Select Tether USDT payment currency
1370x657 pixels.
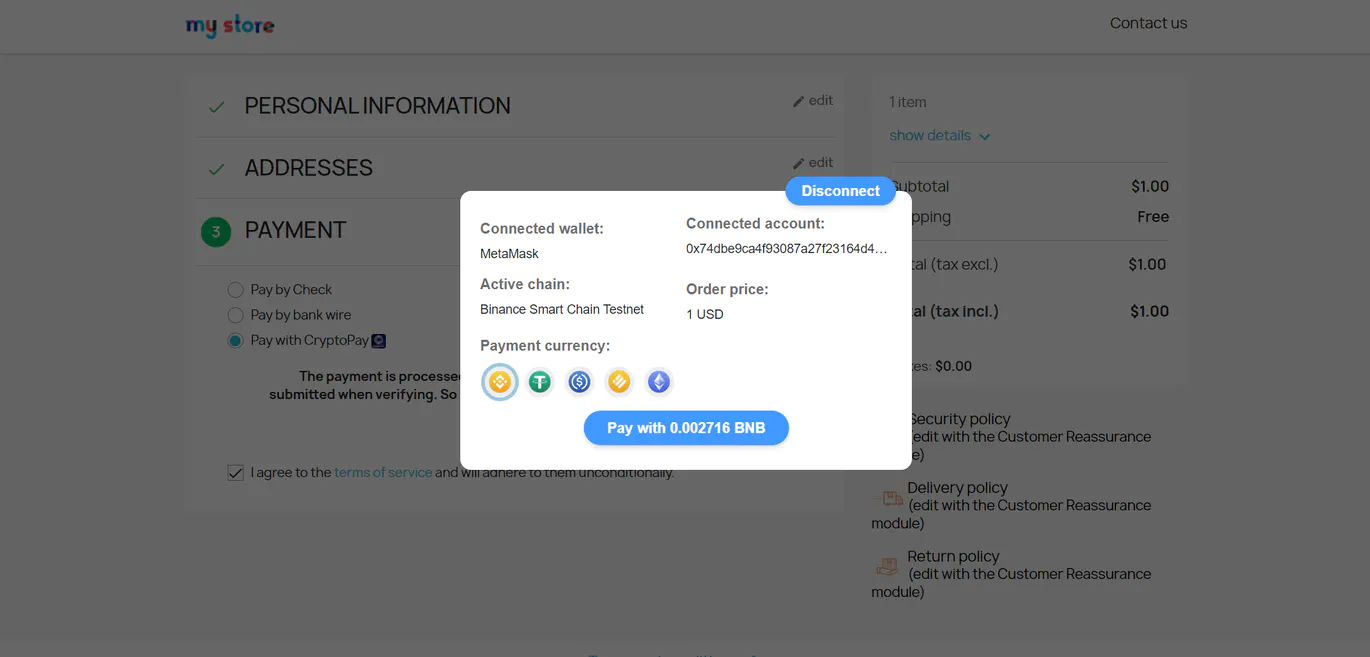[x=540, y=382]
